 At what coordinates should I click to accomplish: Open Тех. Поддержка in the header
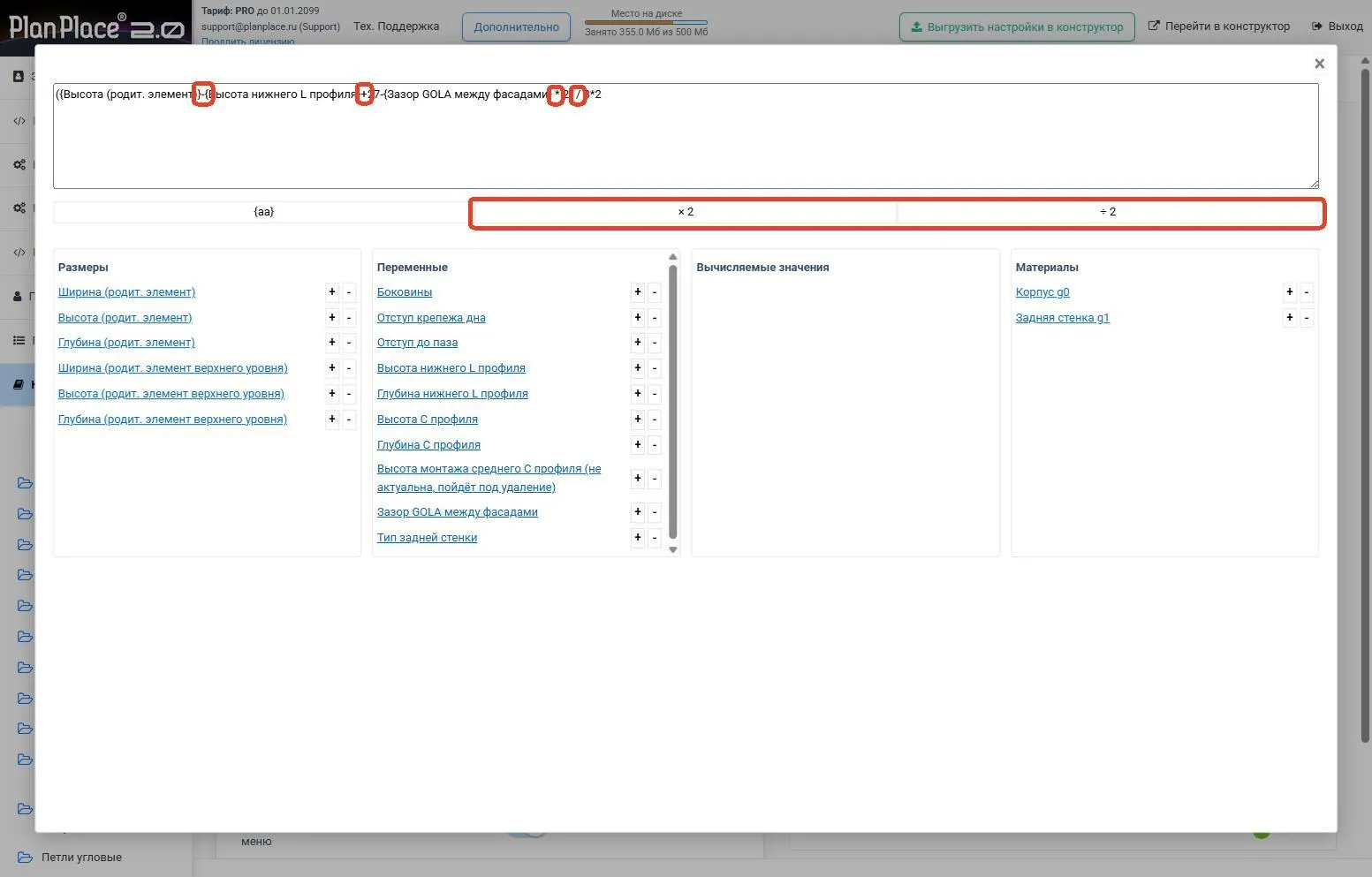pos(396,26)
